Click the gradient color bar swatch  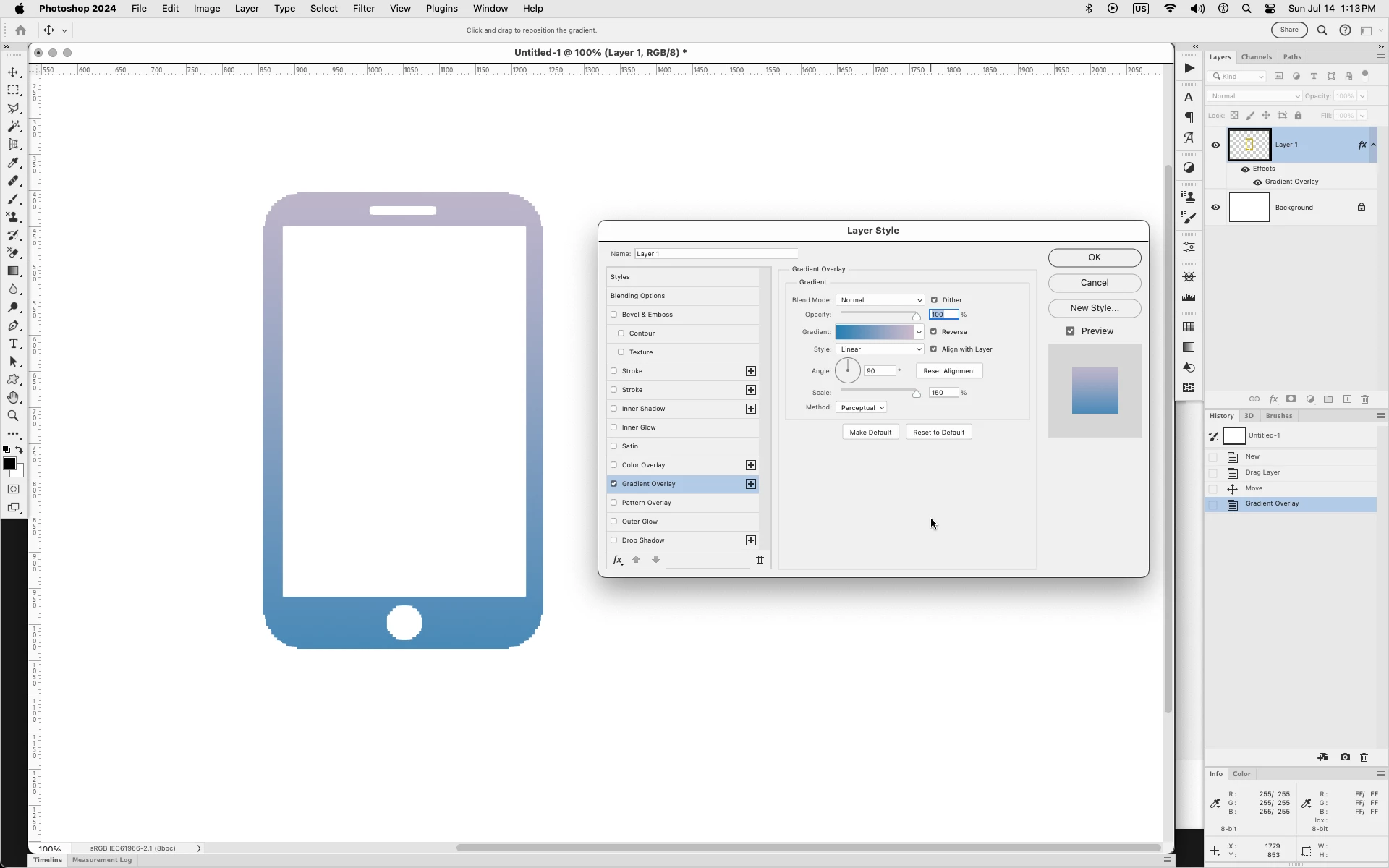coord(875,332)
